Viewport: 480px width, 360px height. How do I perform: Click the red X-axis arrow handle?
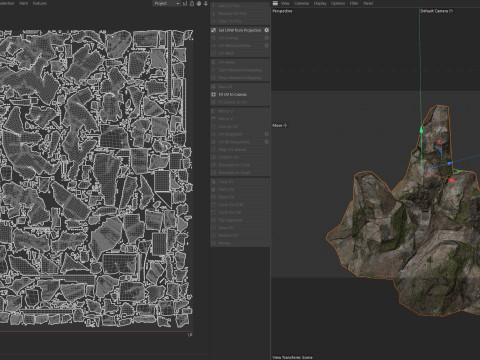click(x=452, y=180)
